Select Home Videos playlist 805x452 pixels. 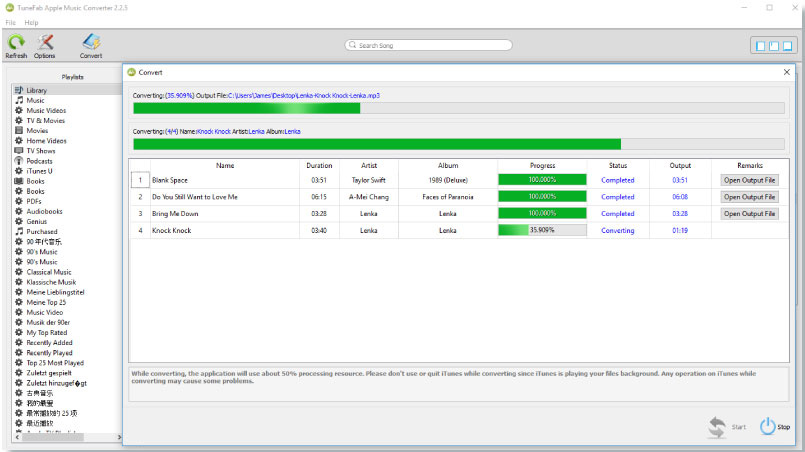[x=46, y=141]
